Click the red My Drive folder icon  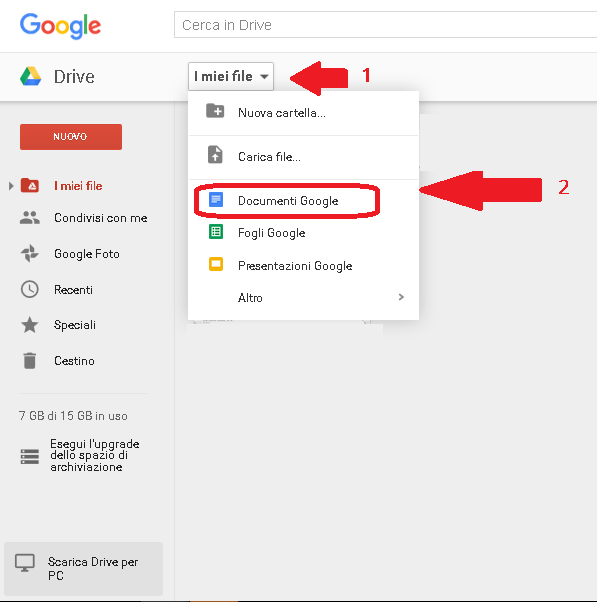(30, 185)
